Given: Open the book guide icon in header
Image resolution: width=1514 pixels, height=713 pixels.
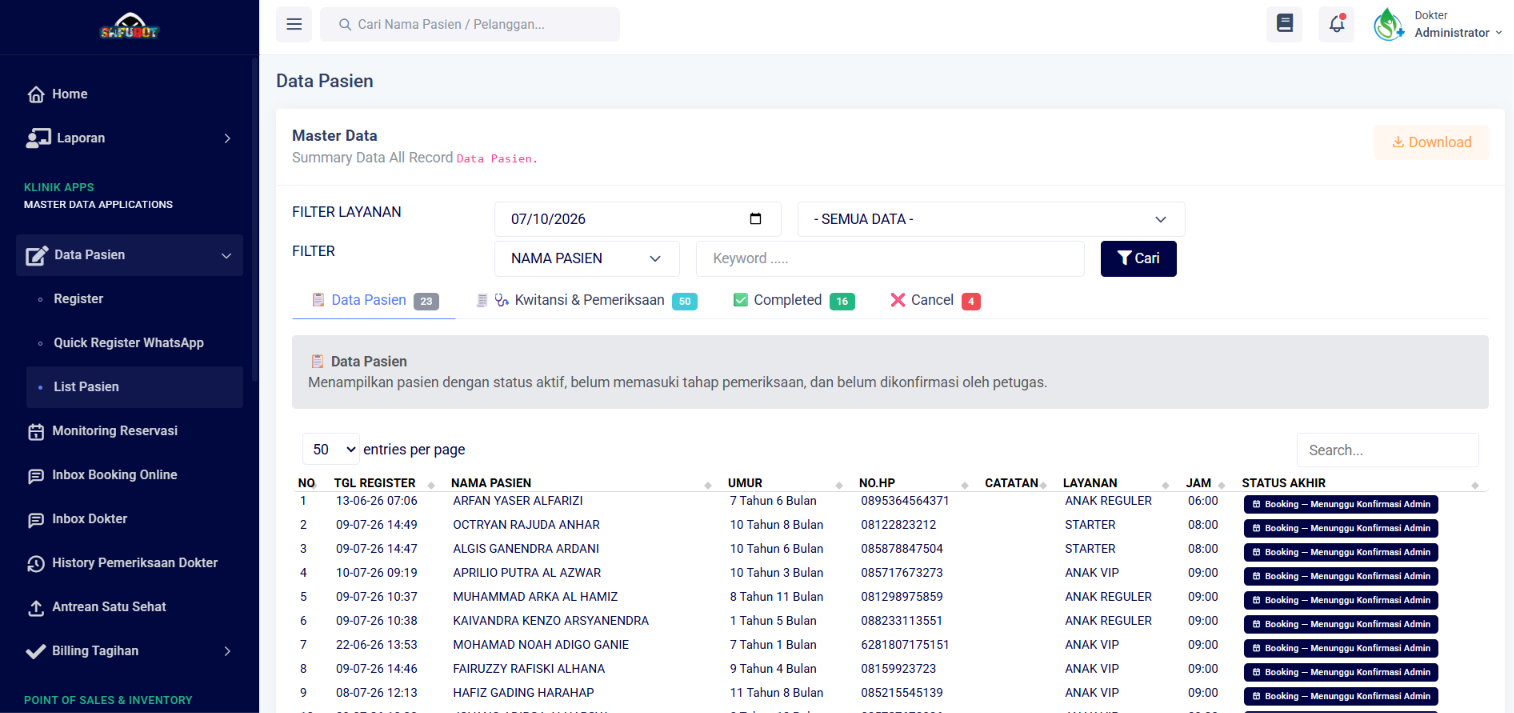Looking at the screenshot, I should (x=1284, y=24).
